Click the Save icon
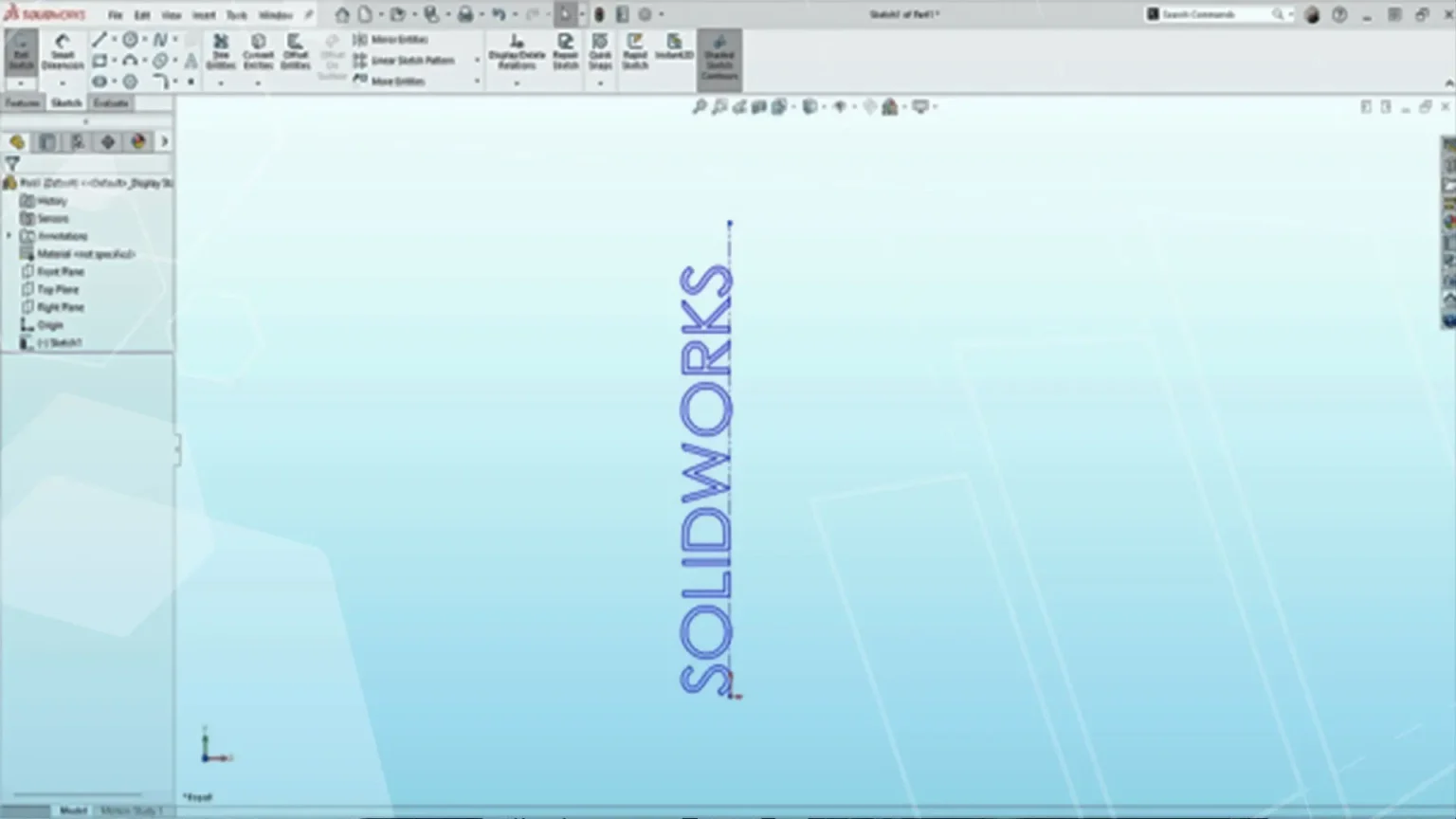 coord(431,14)
